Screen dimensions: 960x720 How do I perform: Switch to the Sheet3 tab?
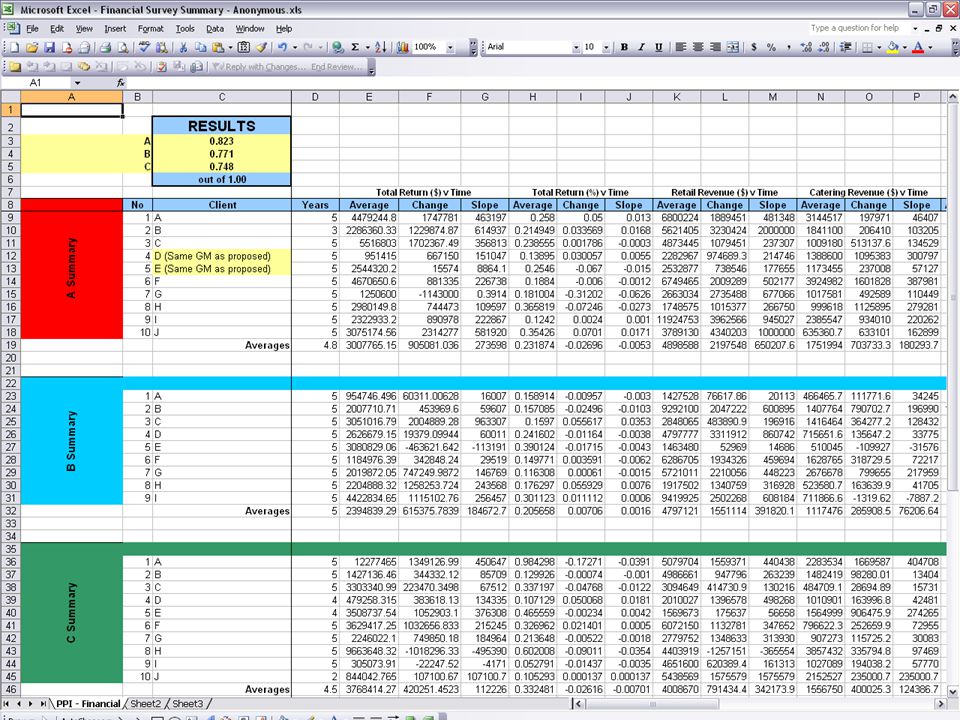click(x=187, y=703)
